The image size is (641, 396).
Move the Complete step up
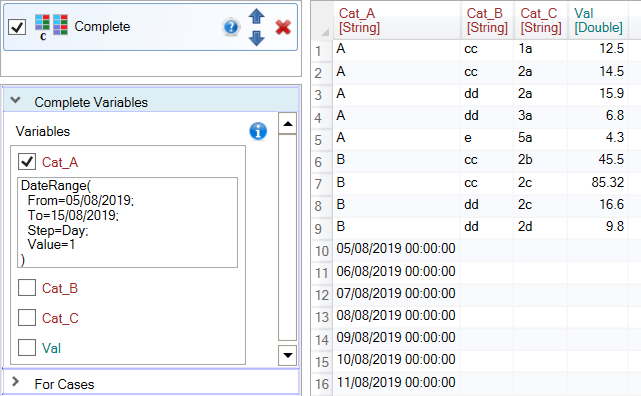(x=257, y=16)
